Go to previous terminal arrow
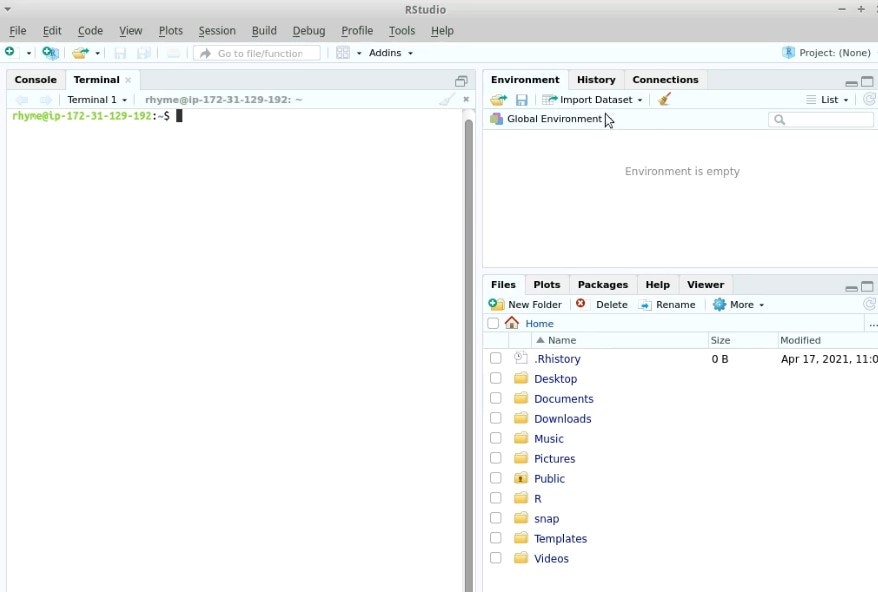This screenshot has width=878, height=592. pyautogui.click(x=22, y=100)
